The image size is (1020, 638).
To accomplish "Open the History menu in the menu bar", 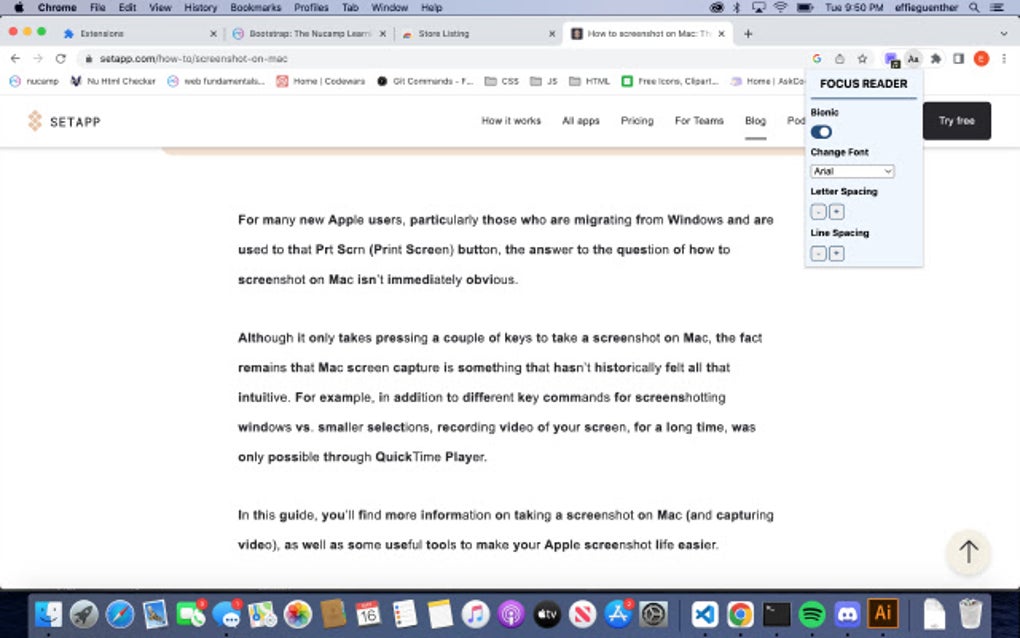I will 199,7.
